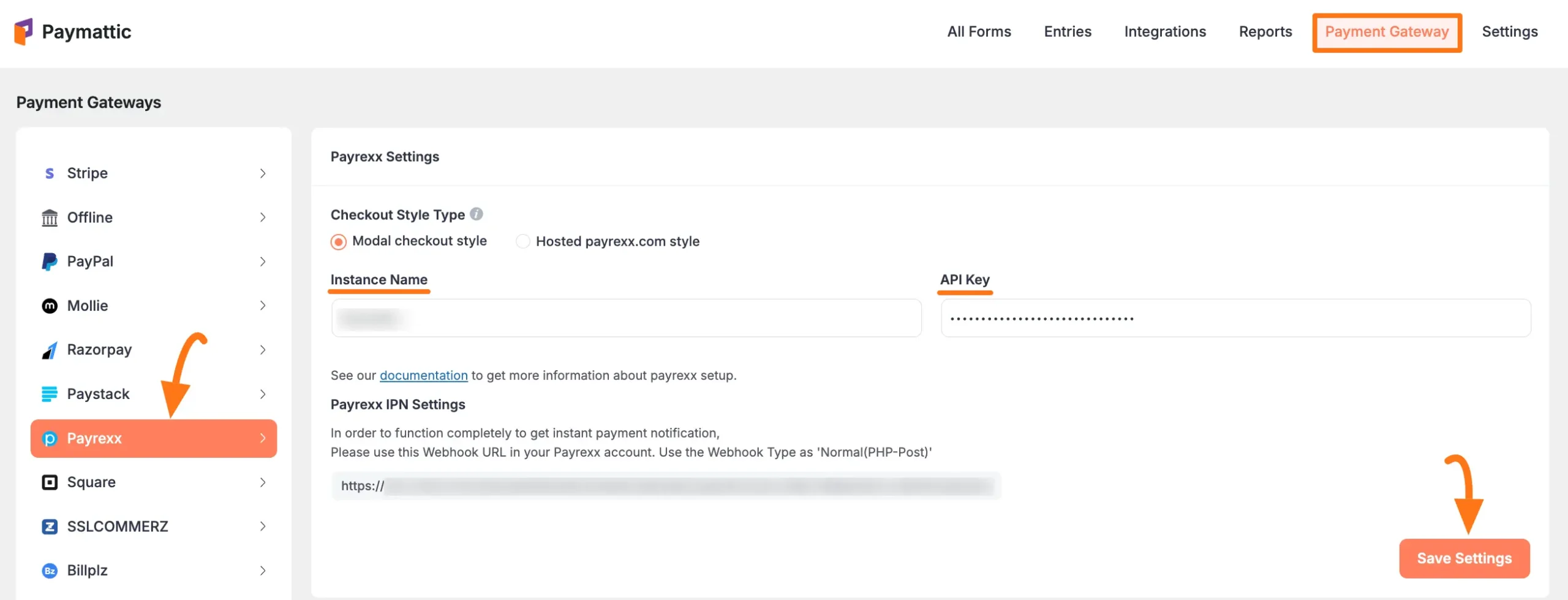The image size is (1568, 600).
Task: Open the Paymattic home logo
Action: (73, 31)
